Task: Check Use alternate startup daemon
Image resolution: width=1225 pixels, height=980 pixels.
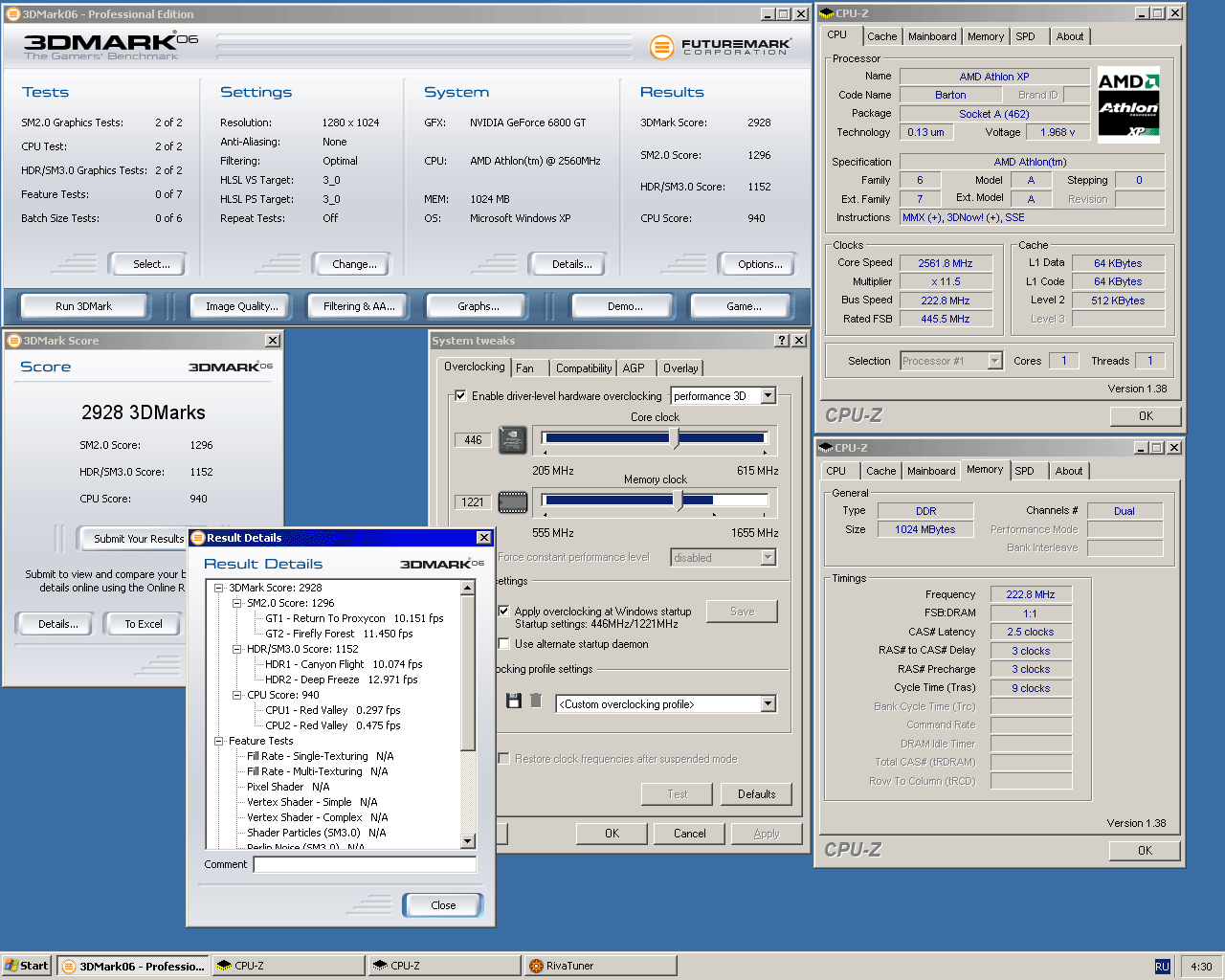Action: click(503, 644)
